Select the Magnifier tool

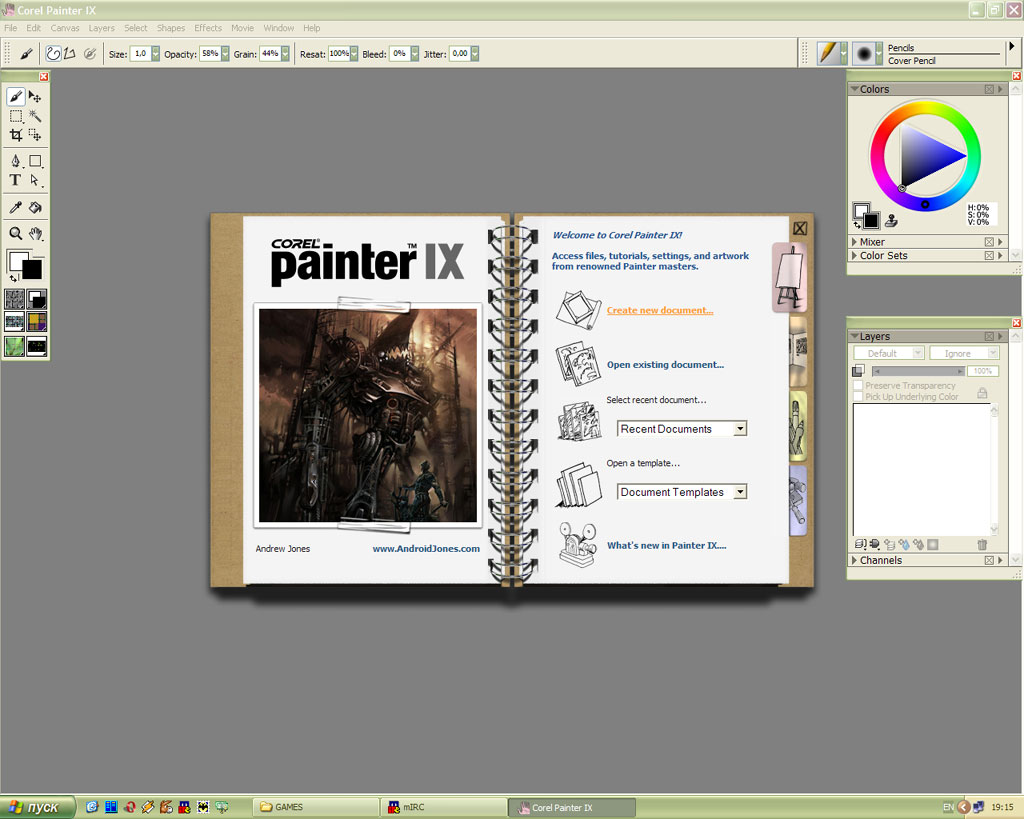coord(16,233)
